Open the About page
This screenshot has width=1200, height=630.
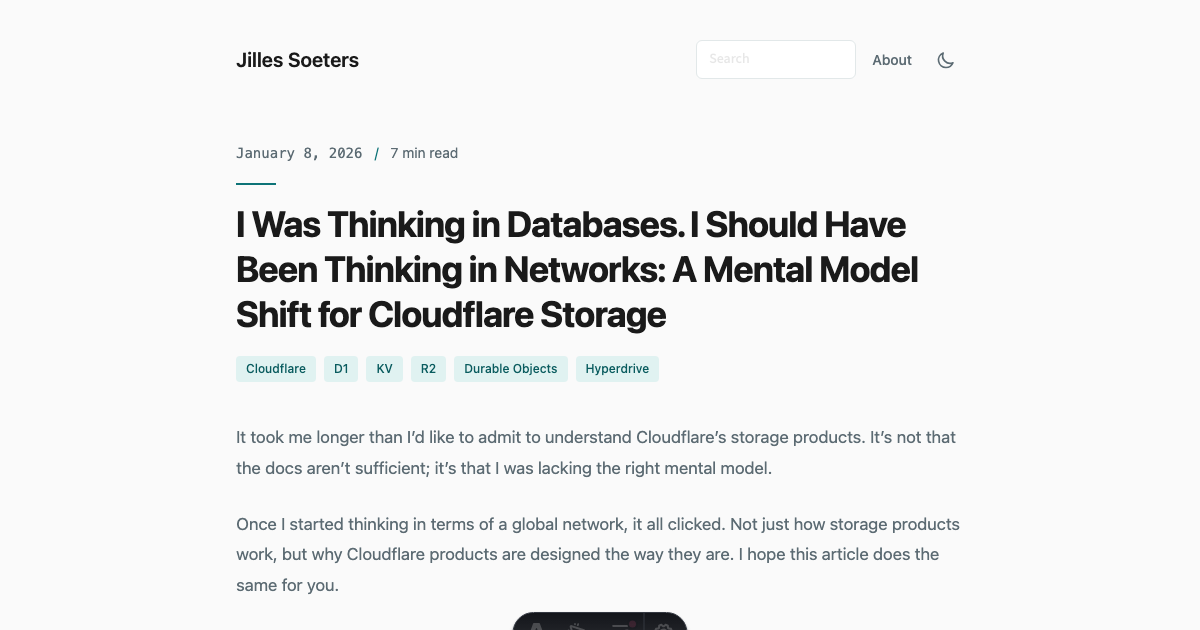pyautogui.click(x=892, y=60)
